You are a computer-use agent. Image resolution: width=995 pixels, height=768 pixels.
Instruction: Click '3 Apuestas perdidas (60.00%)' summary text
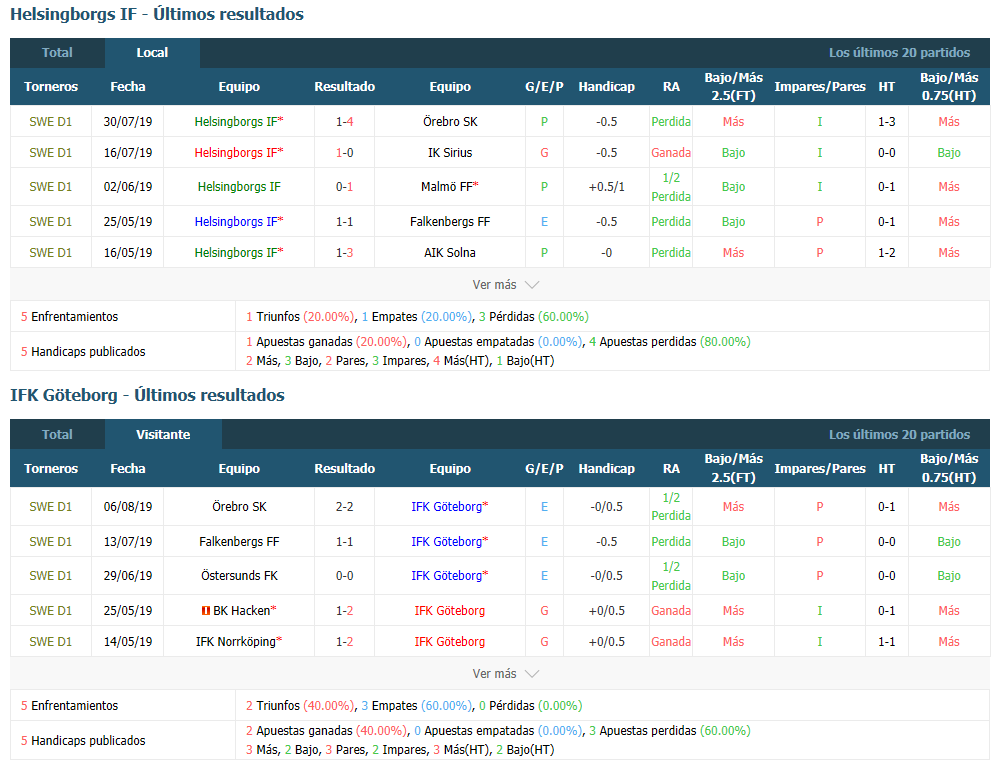point(669,731)
